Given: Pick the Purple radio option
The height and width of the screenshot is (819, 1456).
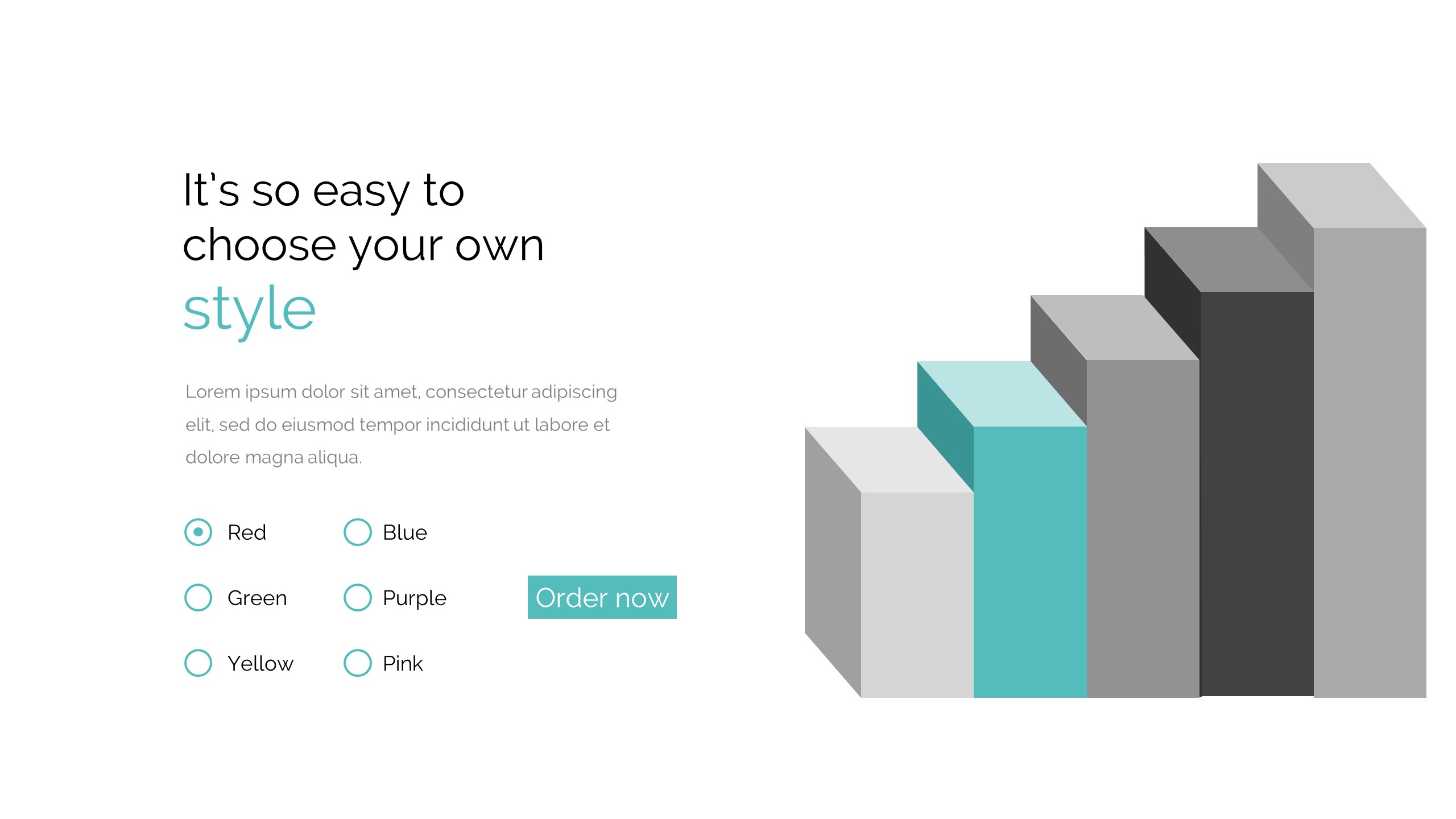Looking at the screenshot, I should click(x=357, y=598).
